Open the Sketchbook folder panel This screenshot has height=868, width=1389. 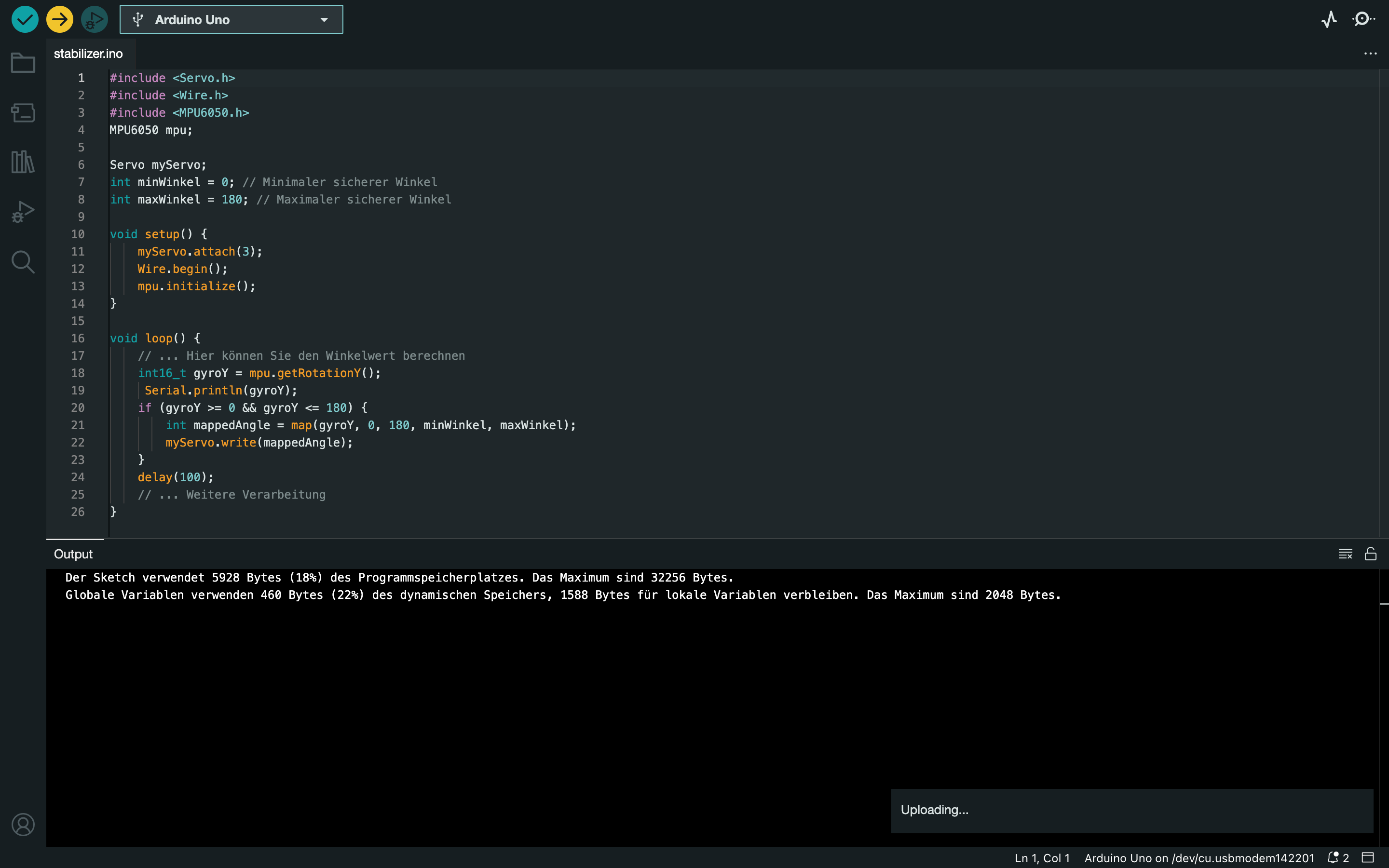[23, 63]
